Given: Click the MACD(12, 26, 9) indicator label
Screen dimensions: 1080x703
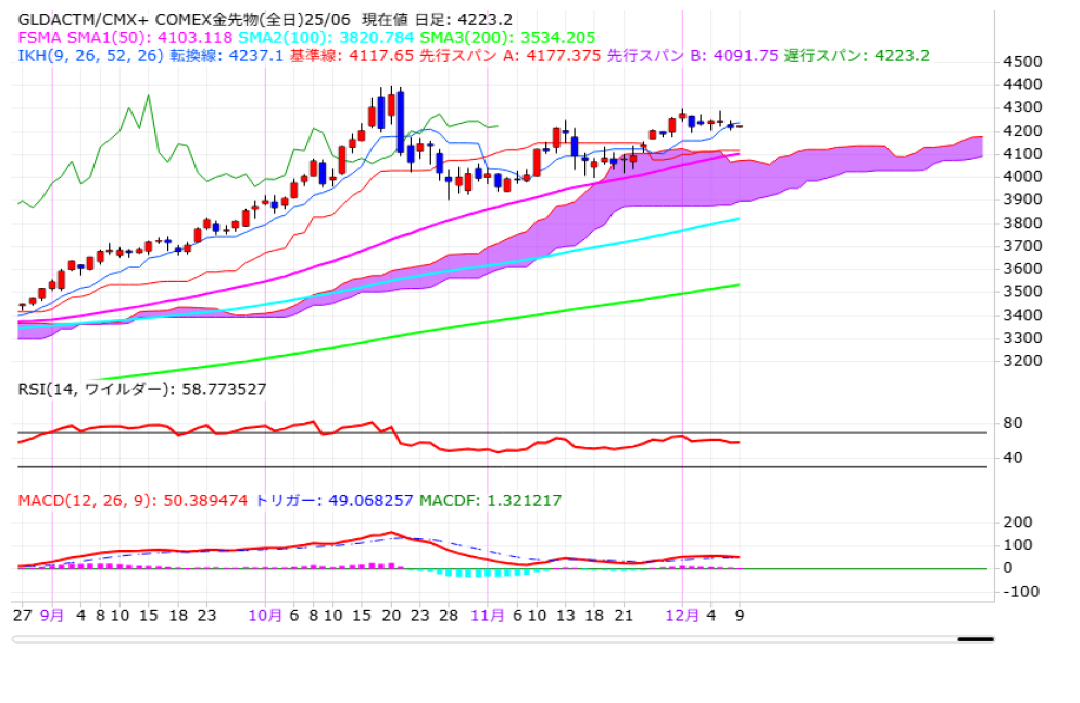Looking at the screenshot, I should click(x=85, y=500).
